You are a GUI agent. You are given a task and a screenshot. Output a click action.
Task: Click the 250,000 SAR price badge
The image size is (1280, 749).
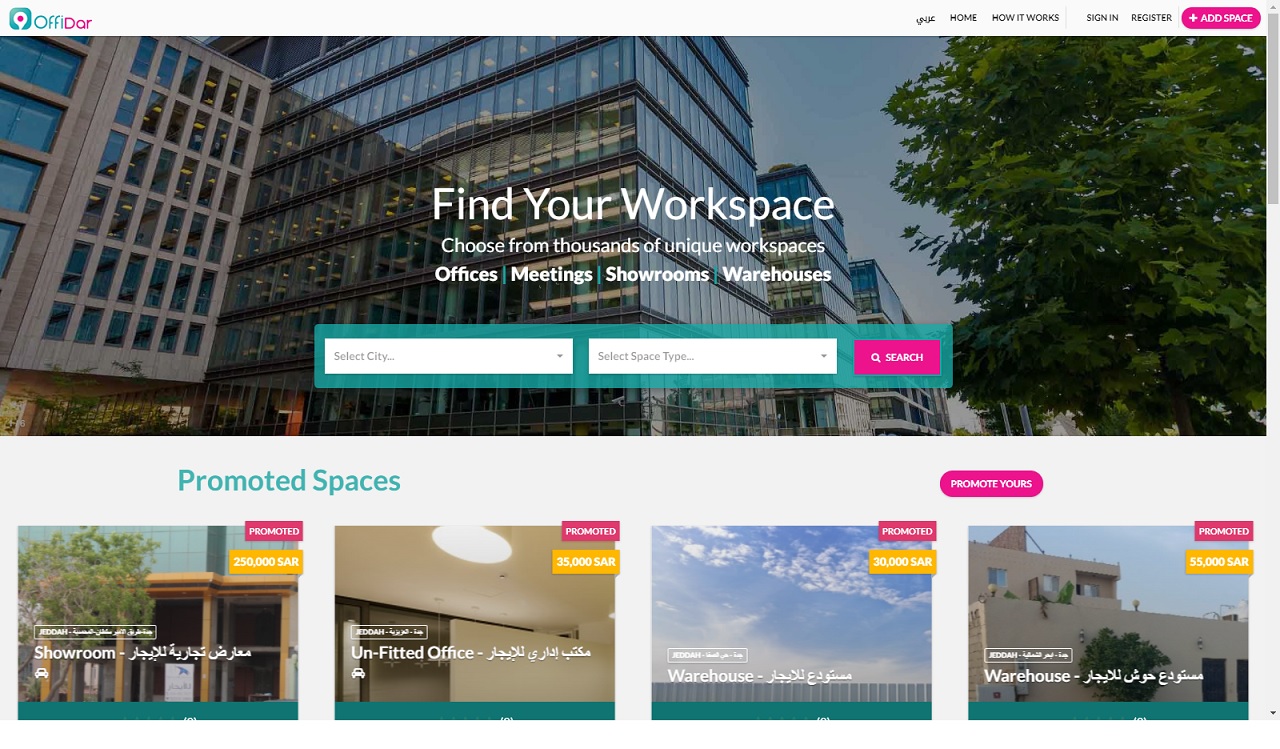(266, 562)
